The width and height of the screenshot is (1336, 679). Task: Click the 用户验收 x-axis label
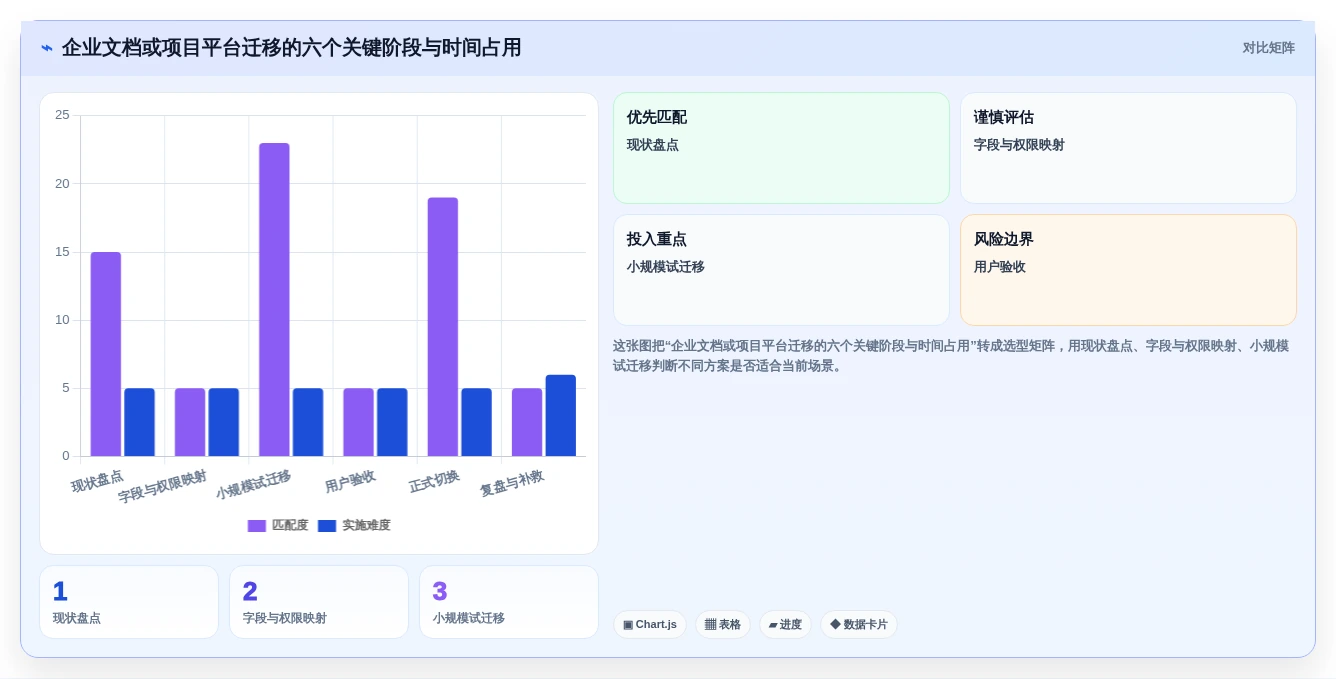(x=350, y=481)
